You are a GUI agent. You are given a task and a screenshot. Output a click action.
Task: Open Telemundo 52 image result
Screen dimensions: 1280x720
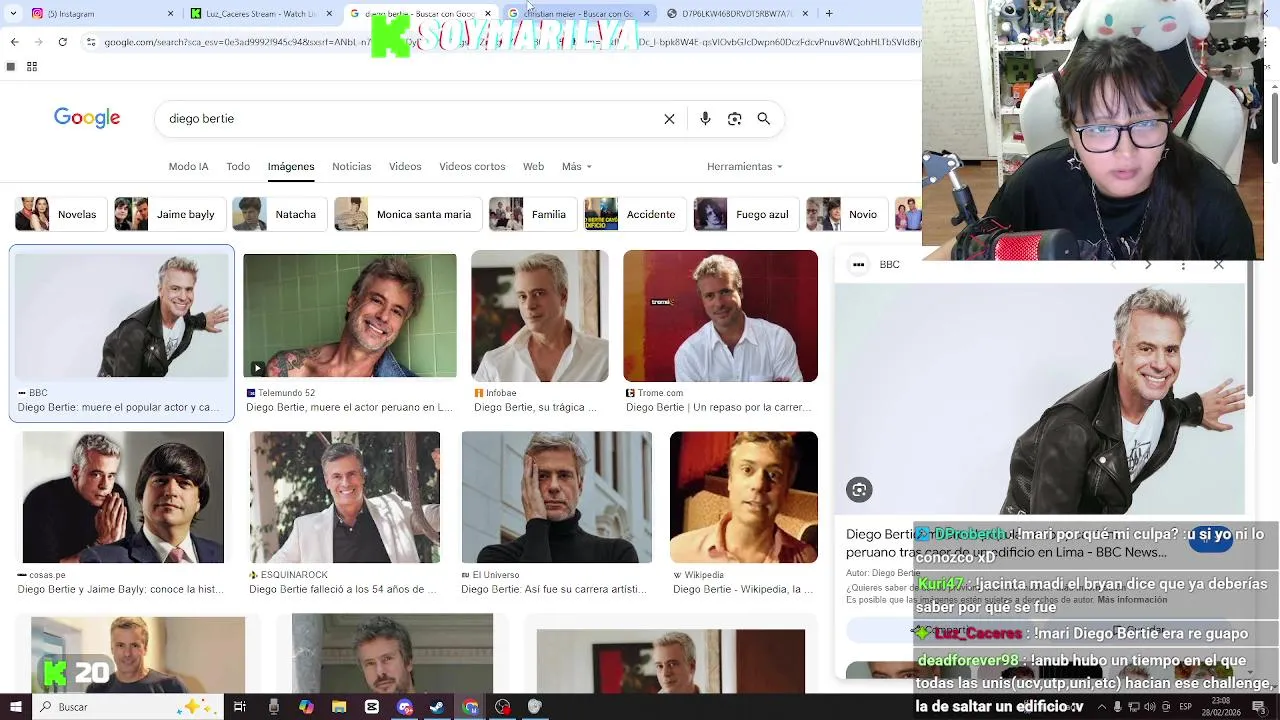pyautogui.click(x=350, y=315)
